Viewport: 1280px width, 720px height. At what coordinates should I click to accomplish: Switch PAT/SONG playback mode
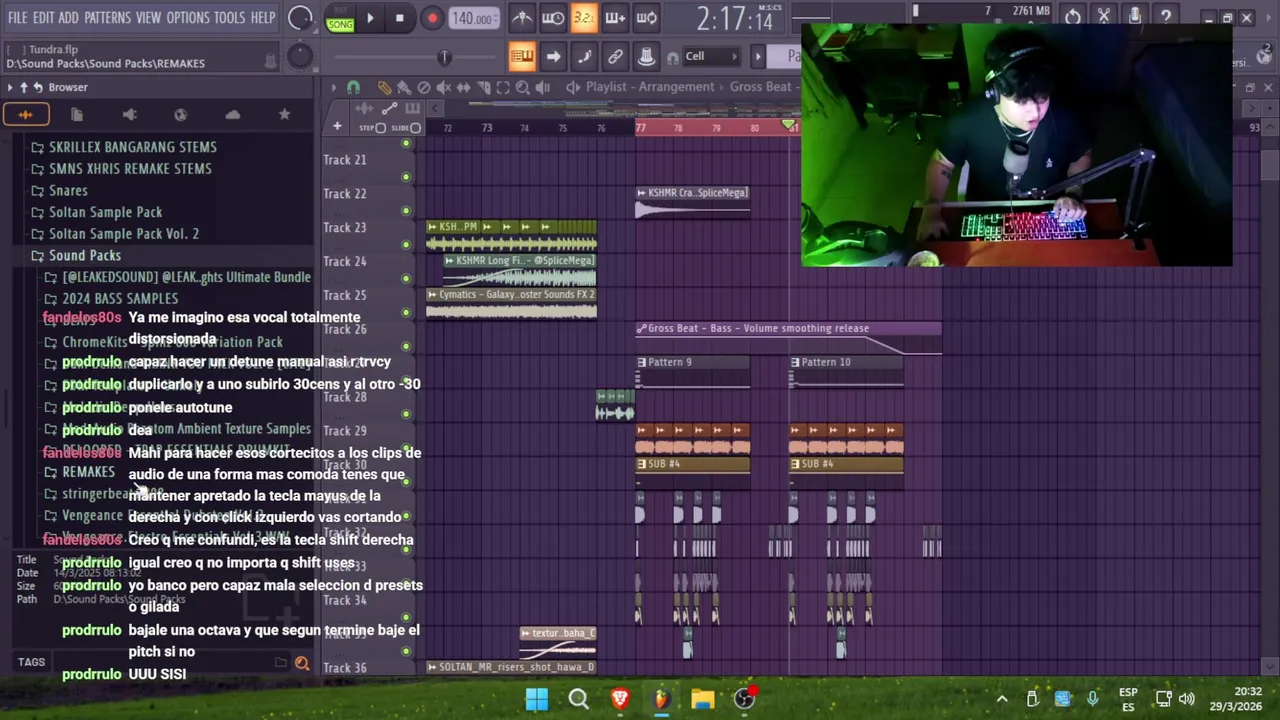tap(340, 18)
